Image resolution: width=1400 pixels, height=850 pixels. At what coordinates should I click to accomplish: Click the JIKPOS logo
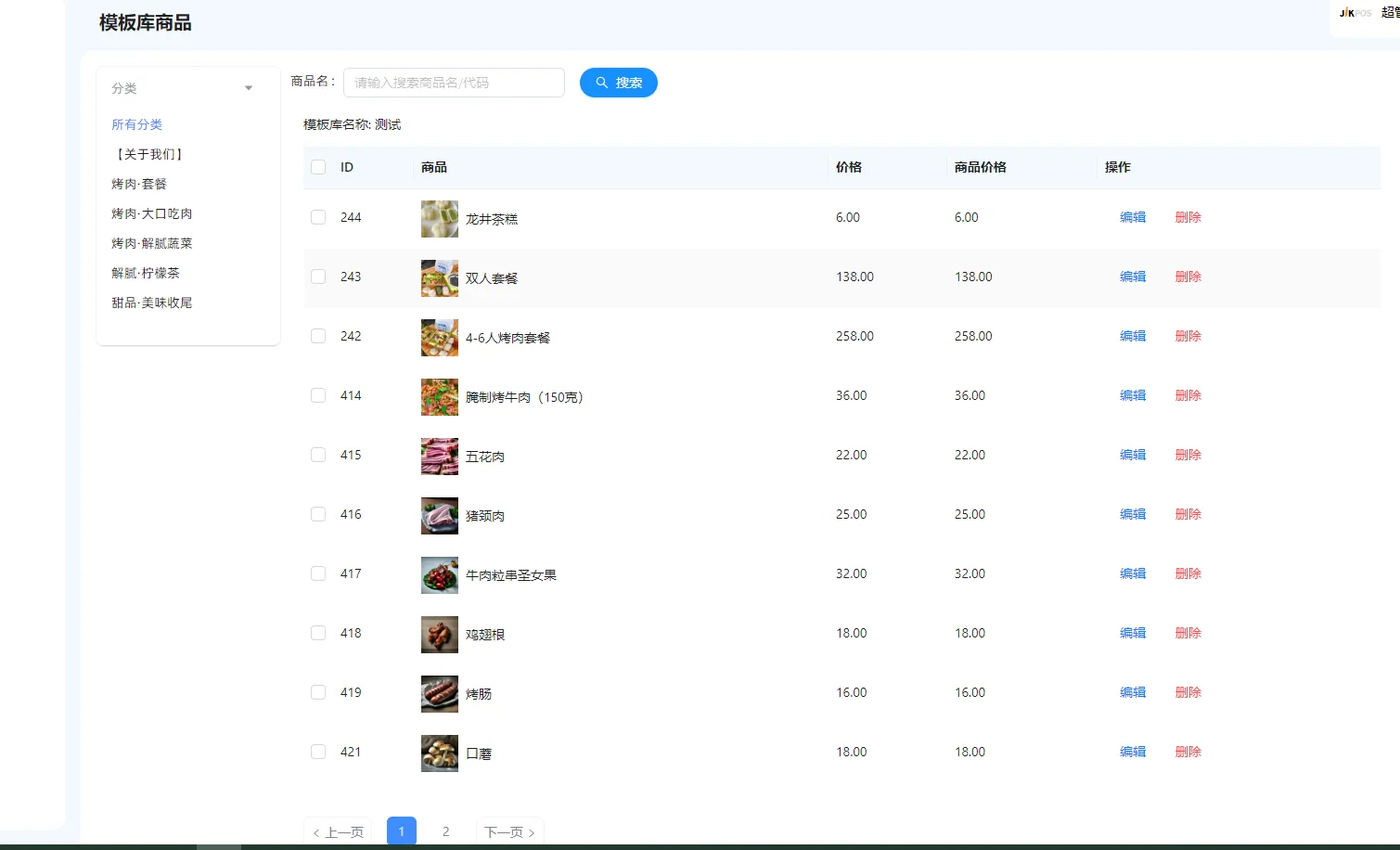coord(1353,13)
